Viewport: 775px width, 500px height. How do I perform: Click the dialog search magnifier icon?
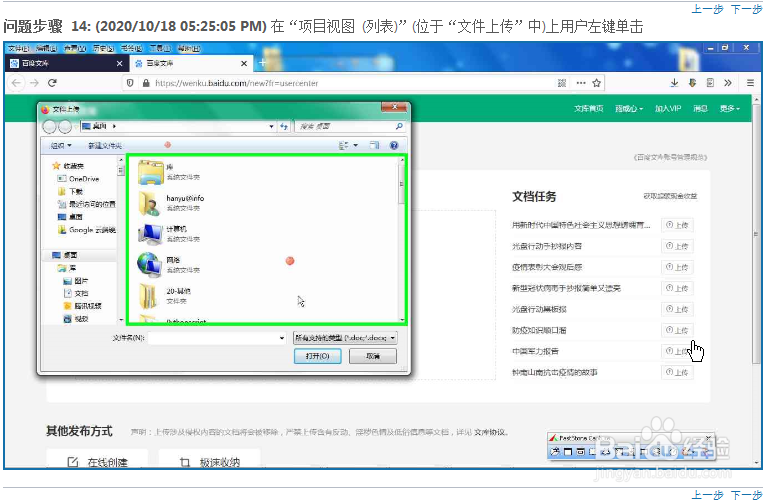(399, 126)
